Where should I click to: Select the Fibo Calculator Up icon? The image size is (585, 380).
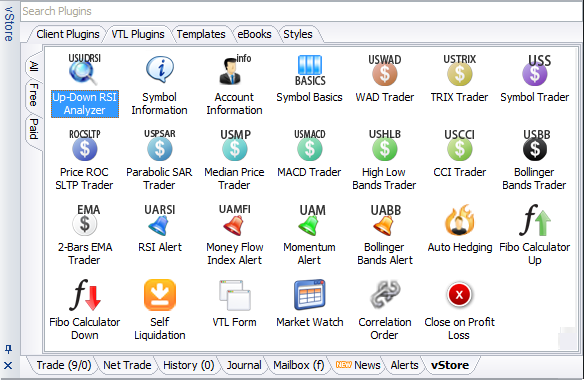[x=535, y=220]
